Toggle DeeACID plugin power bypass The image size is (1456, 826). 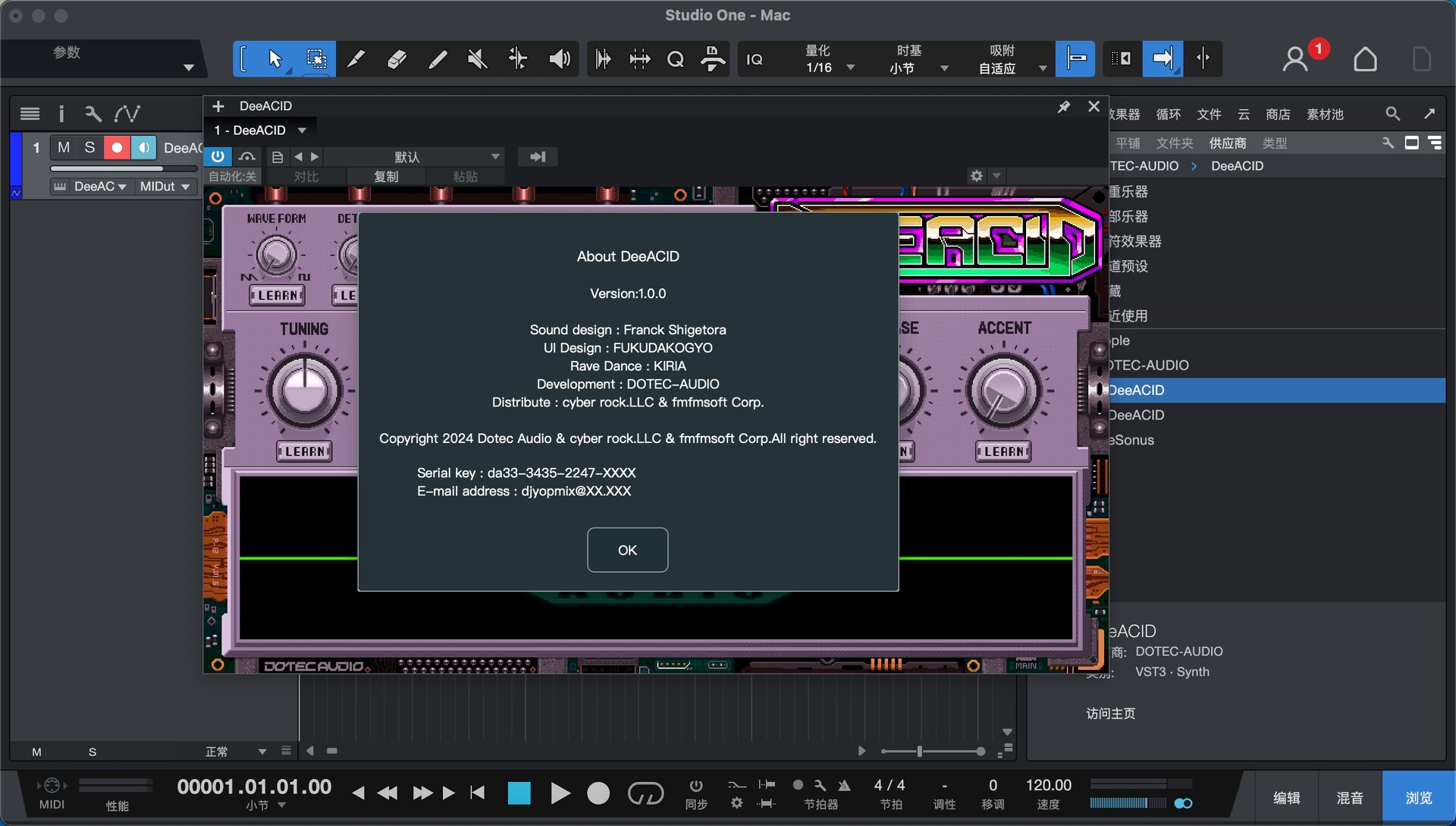[218, 157]
